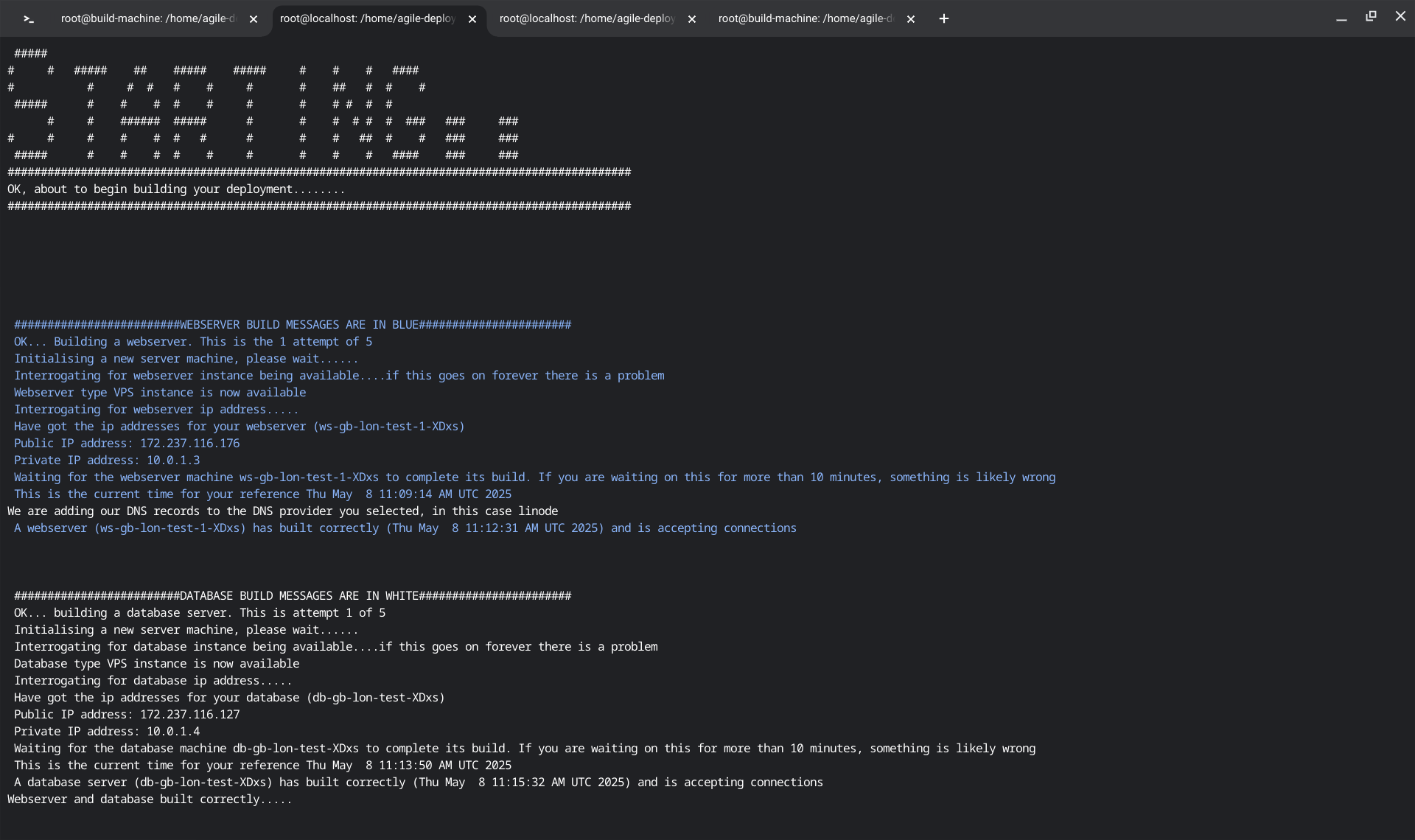The width and height of the screenshot is (1415, 840).
Task: Close the terminal window
Action: pyautogui.click(x=1400, y=16)
